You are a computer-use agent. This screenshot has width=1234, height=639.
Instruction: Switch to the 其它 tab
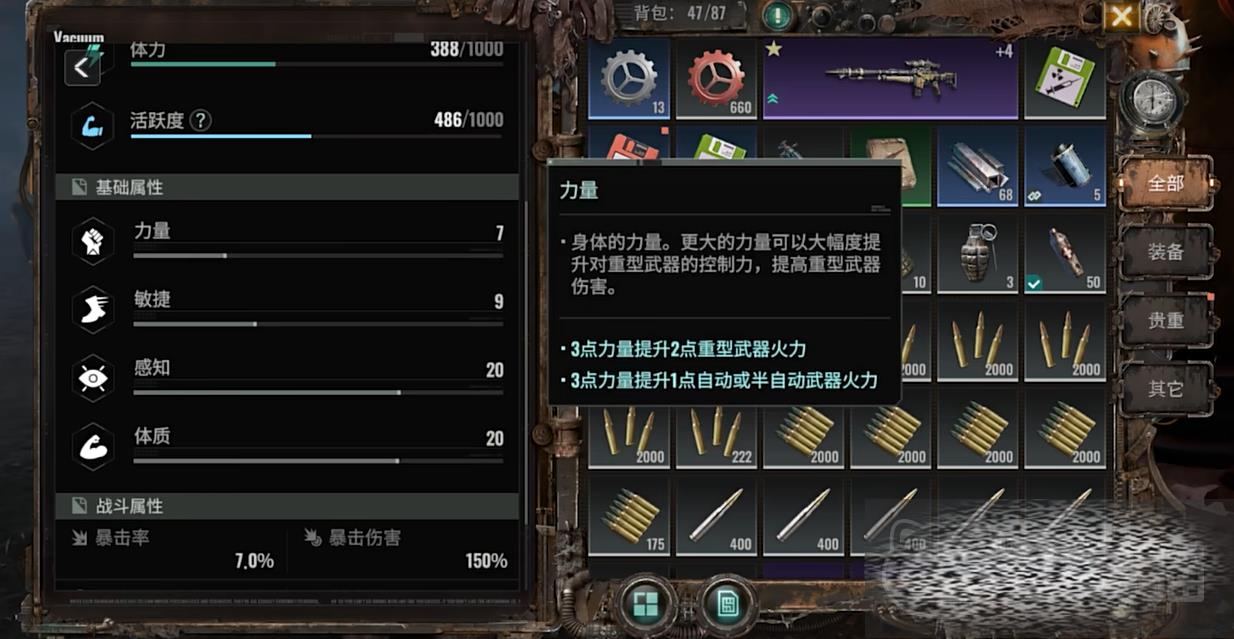click(x=1166, y=388)
